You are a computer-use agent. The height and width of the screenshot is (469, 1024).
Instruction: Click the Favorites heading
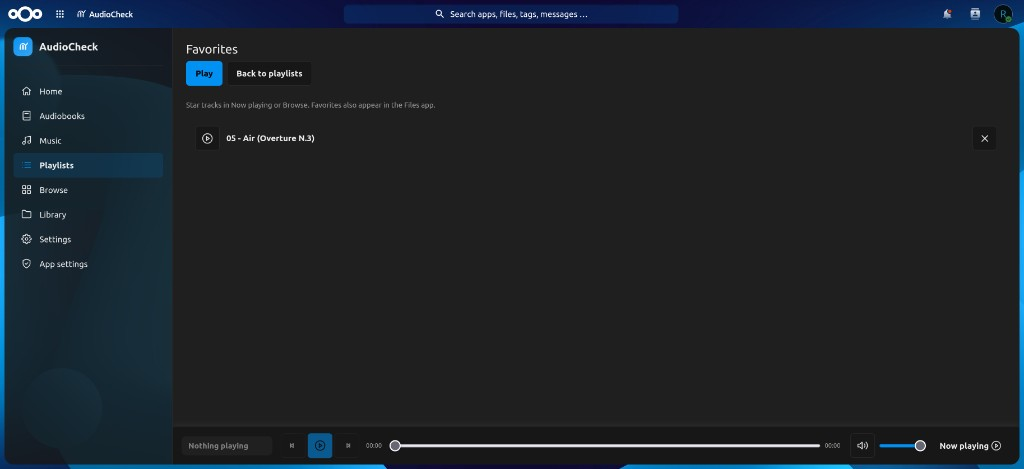212,49
